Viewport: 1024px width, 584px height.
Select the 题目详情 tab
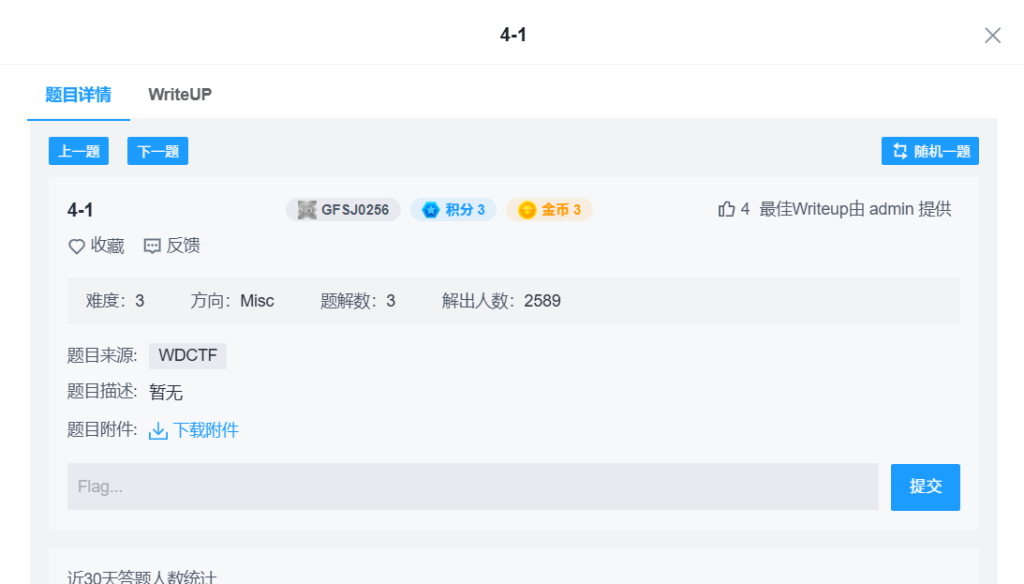click(78, 95)
